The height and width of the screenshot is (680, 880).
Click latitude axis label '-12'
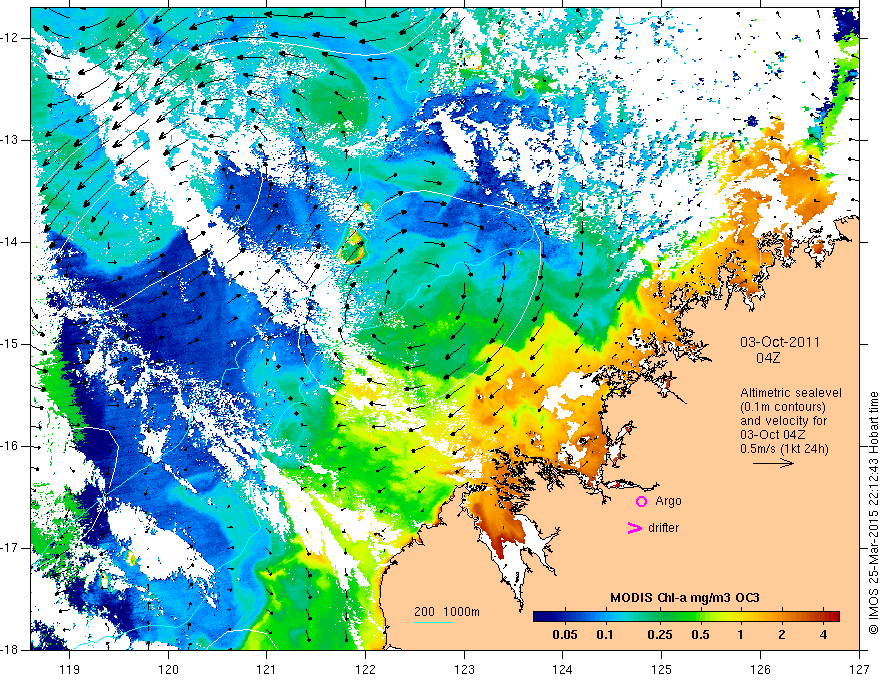point(10,38)
